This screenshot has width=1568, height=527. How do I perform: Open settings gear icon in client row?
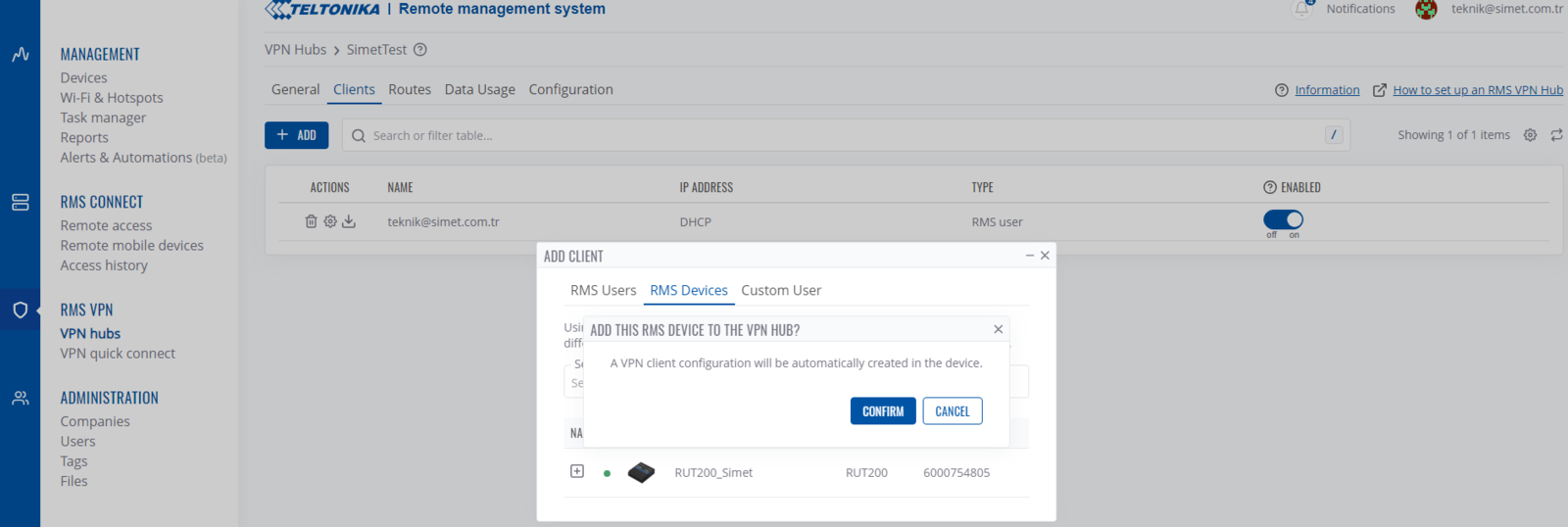point(330,221)
